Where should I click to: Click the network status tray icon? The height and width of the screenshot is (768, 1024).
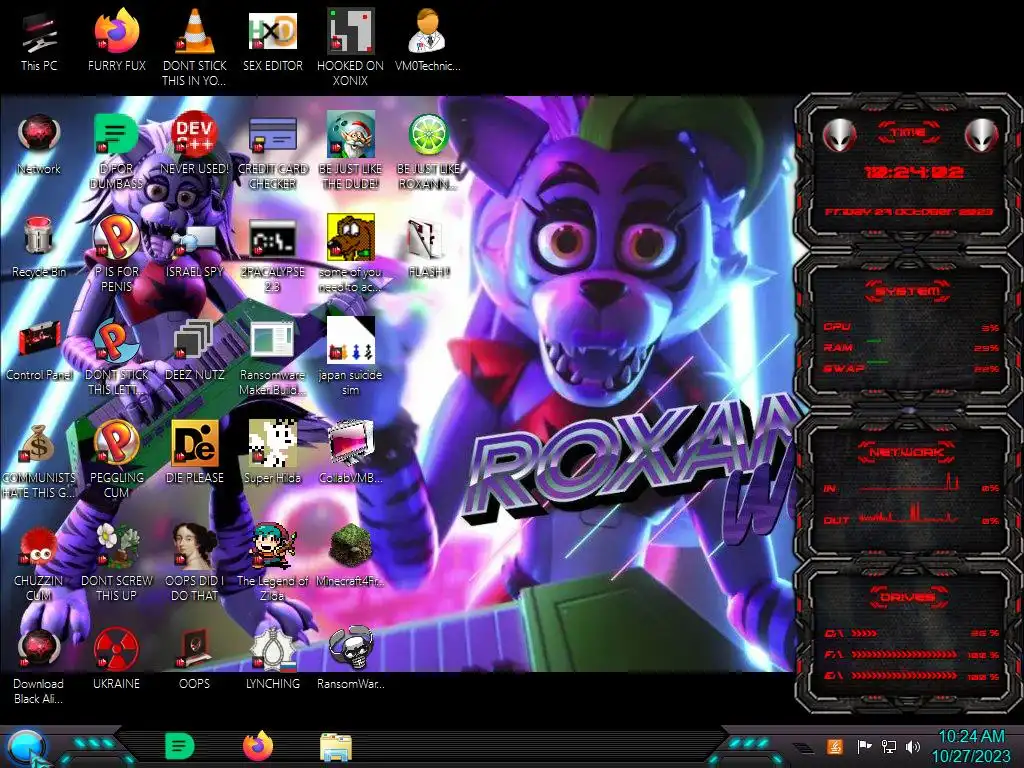888,746
